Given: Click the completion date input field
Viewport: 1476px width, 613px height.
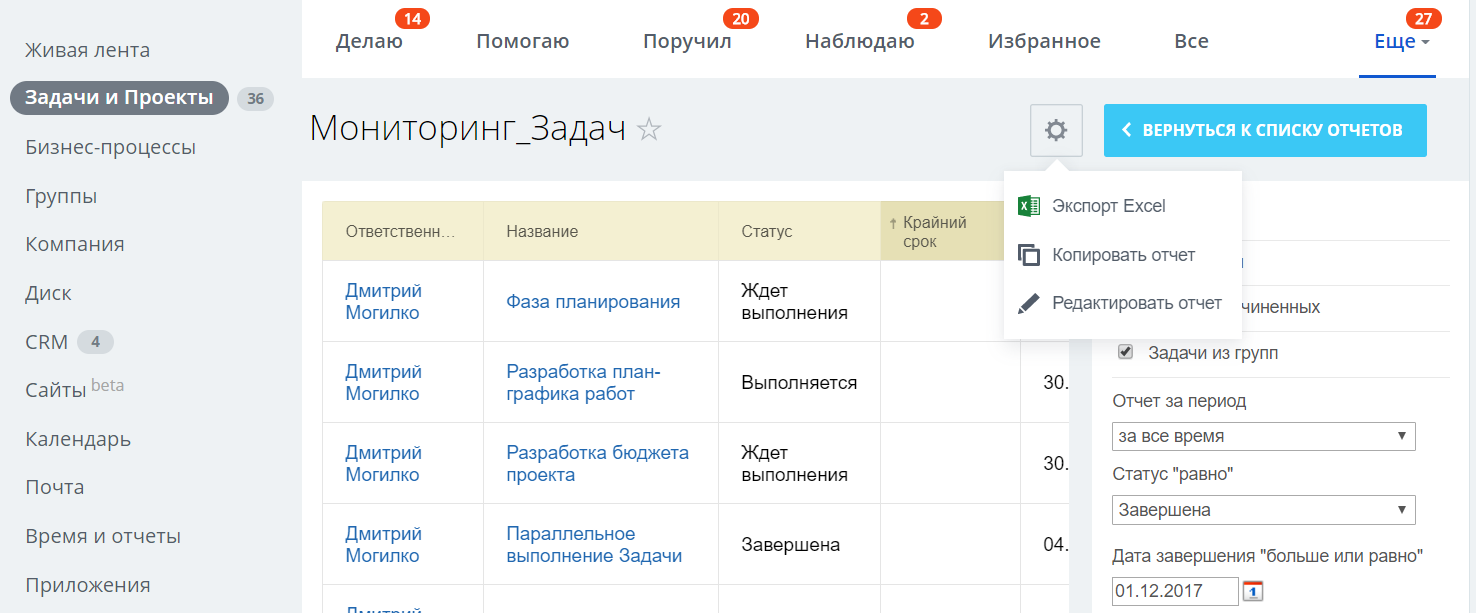Looking at the screenshot, I should tap(1174, 591).
